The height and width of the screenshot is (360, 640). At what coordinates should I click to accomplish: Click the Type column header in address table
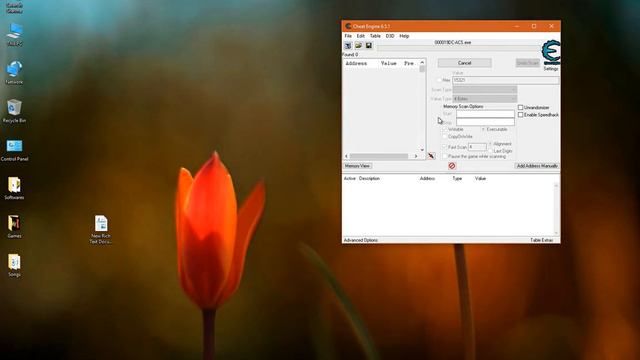coord(457,178)
